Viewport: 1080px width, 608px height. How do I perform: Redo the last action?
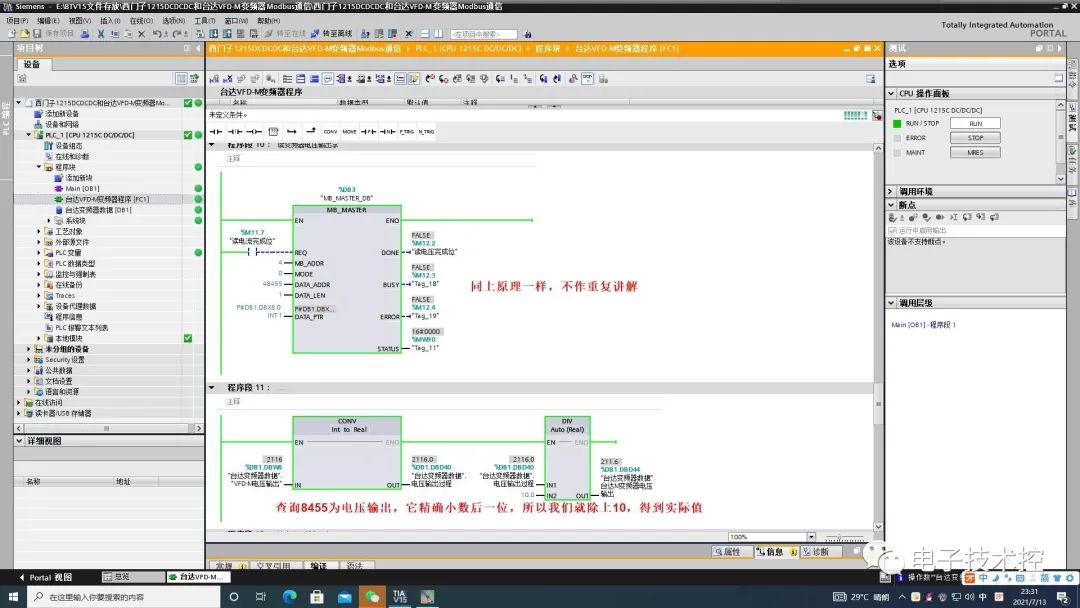[177, 34]
